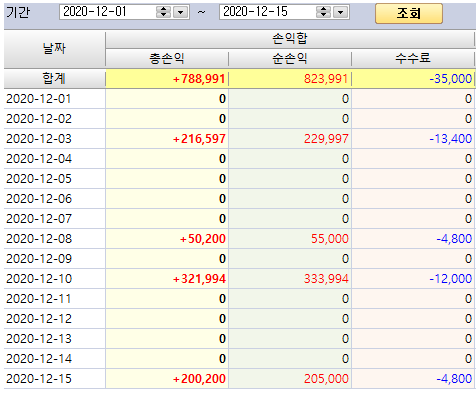
Task: Select the 2020-12-03 date row
Action: pyautogui.click(x=54, y=139)
